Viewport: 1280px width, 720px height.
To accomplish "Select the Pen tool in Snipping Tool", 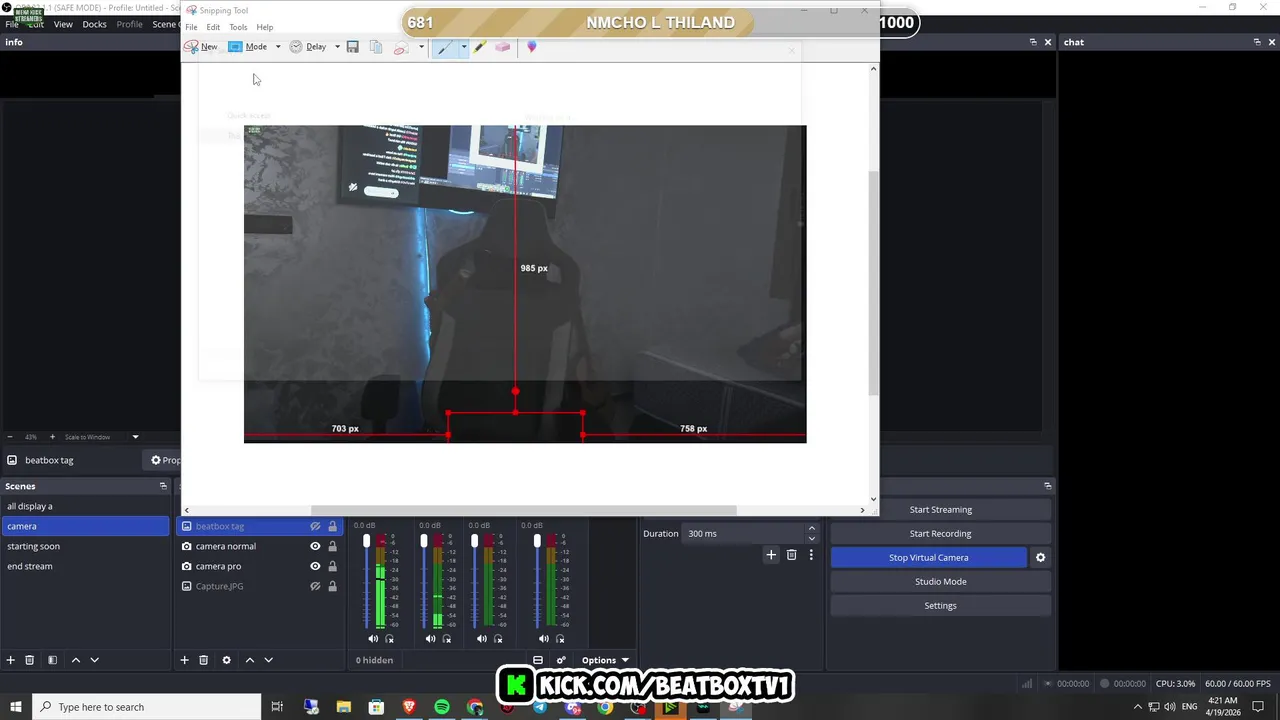I will tap(445, 47).
